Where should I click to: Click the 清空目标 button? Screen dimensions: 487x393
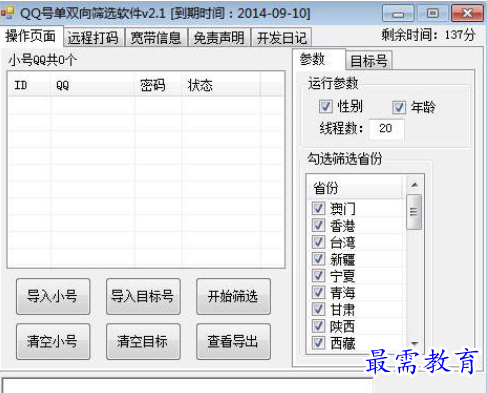pyautogui.click(x=143, y=341)
